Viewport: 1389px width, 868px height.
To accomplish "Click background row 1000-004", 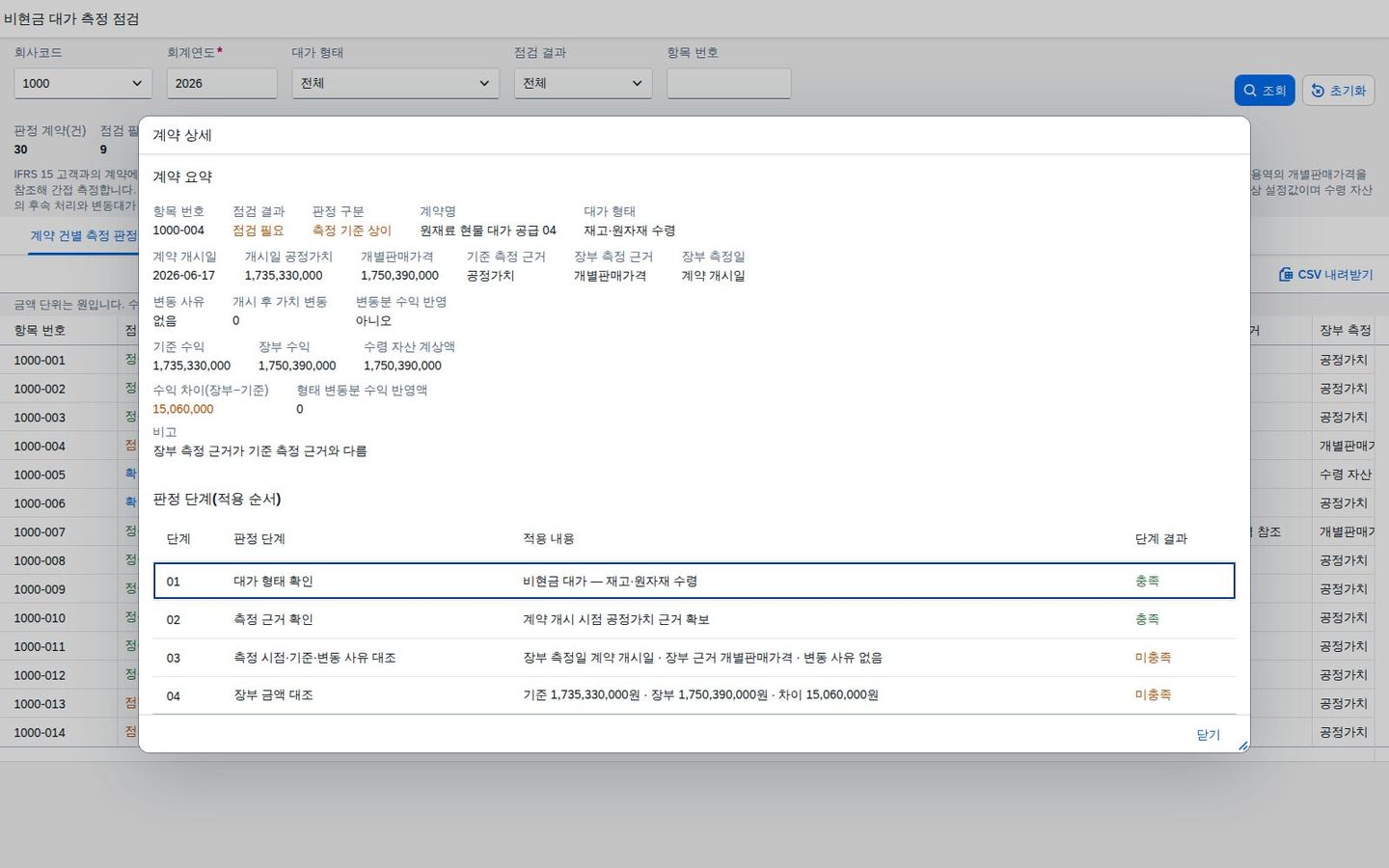I will (40, 446).
